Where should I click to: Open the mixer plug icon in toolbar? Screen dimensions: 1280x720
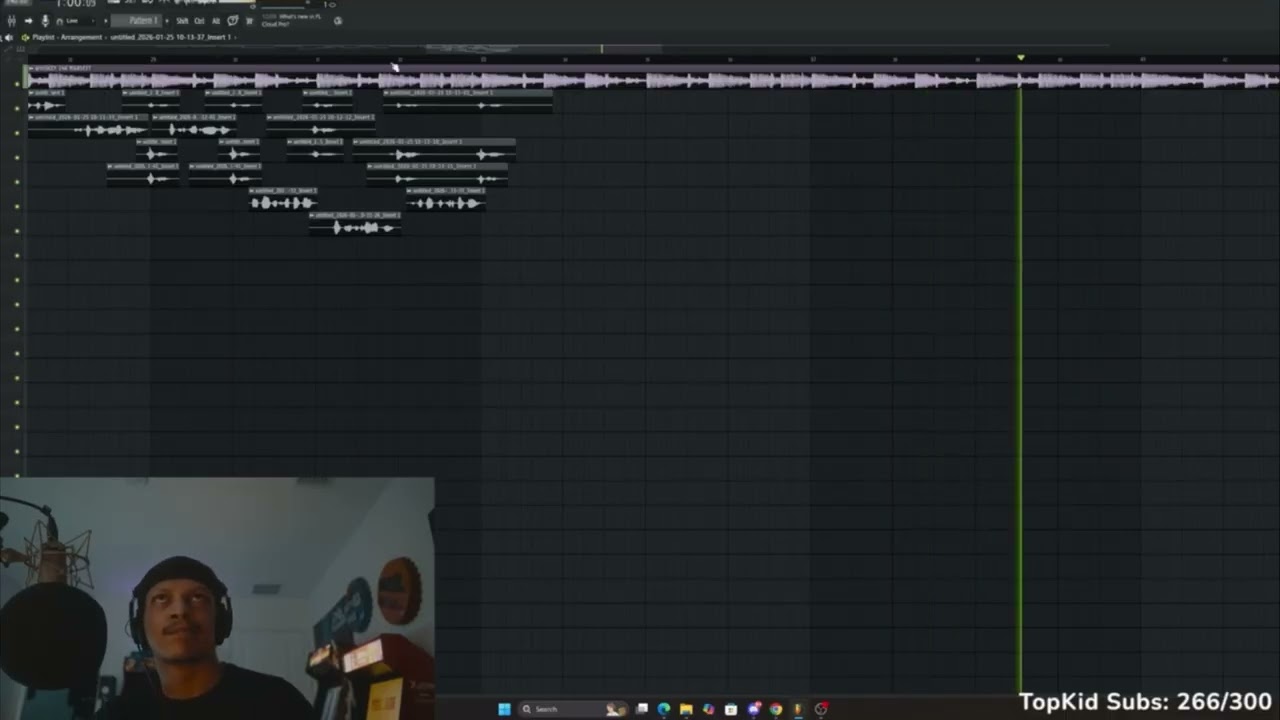(12, 21)
